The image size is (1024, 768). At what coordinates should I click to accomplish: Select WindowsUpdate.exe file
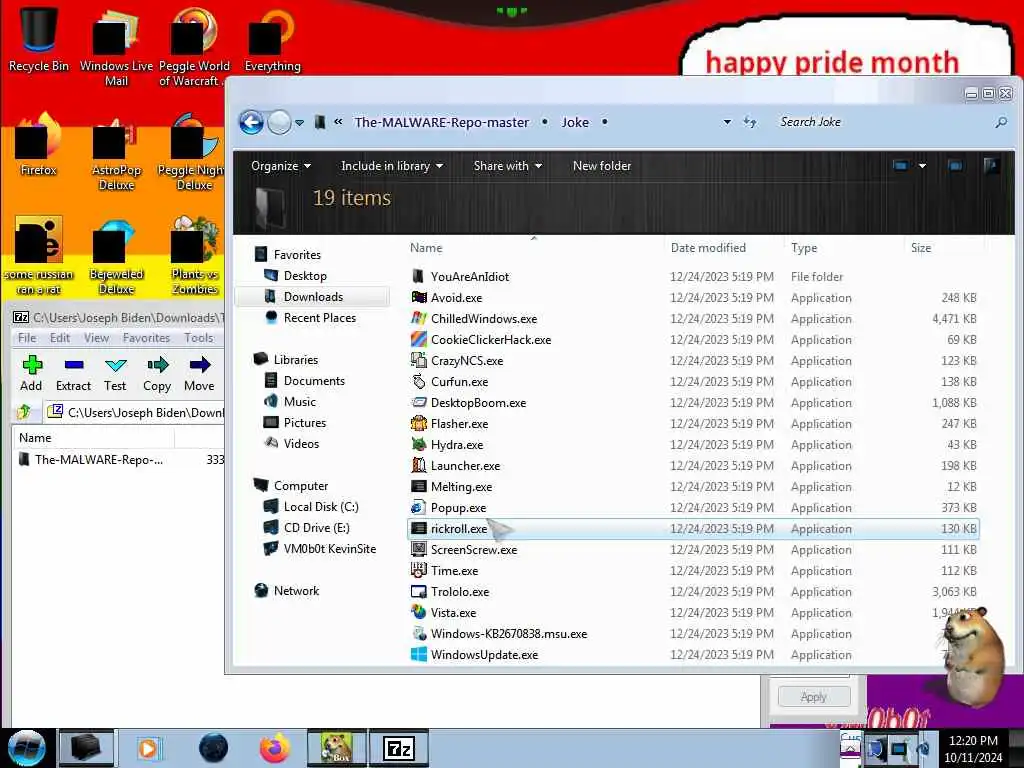tap(485, 654)
